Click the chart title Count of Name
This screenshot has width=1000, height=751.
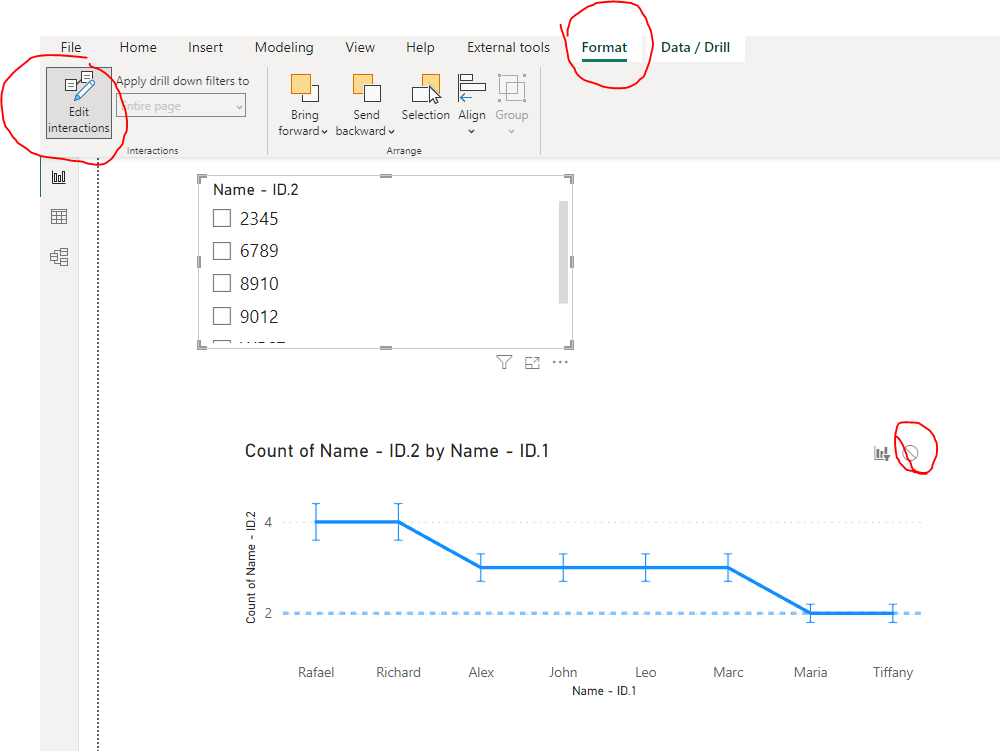coord(397,451)
